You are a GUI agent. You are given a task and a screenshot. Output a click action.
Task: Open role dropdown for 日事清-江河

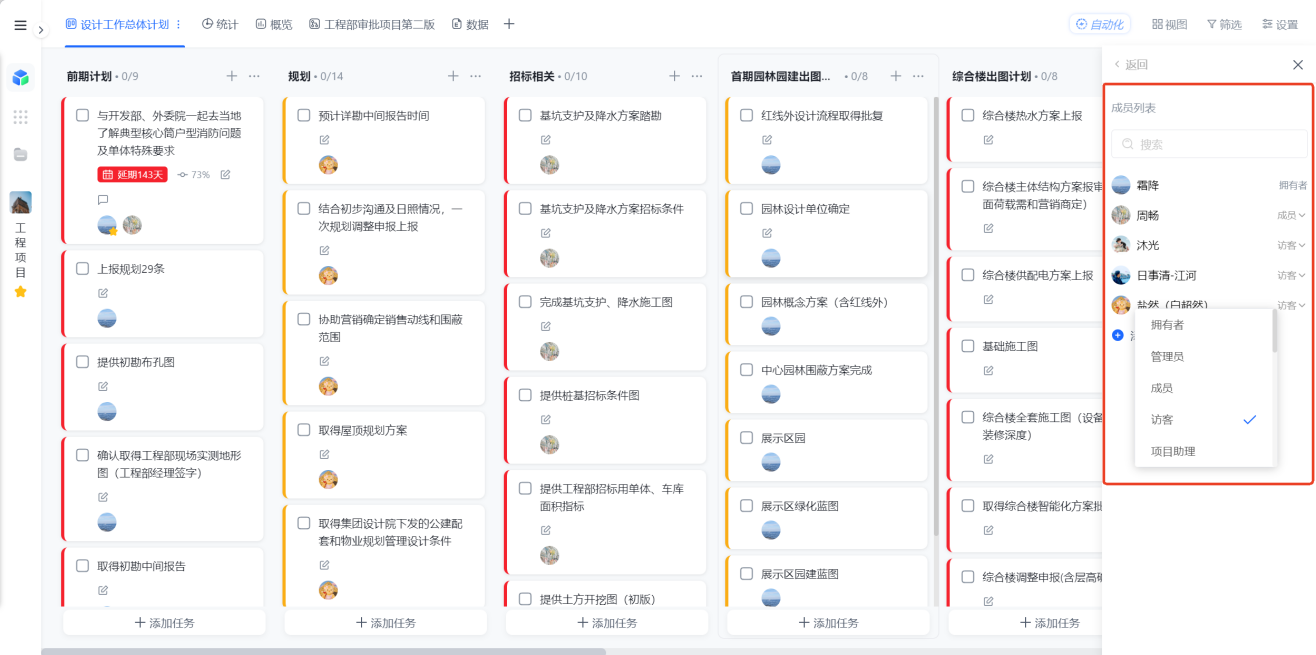[1291, 275]
